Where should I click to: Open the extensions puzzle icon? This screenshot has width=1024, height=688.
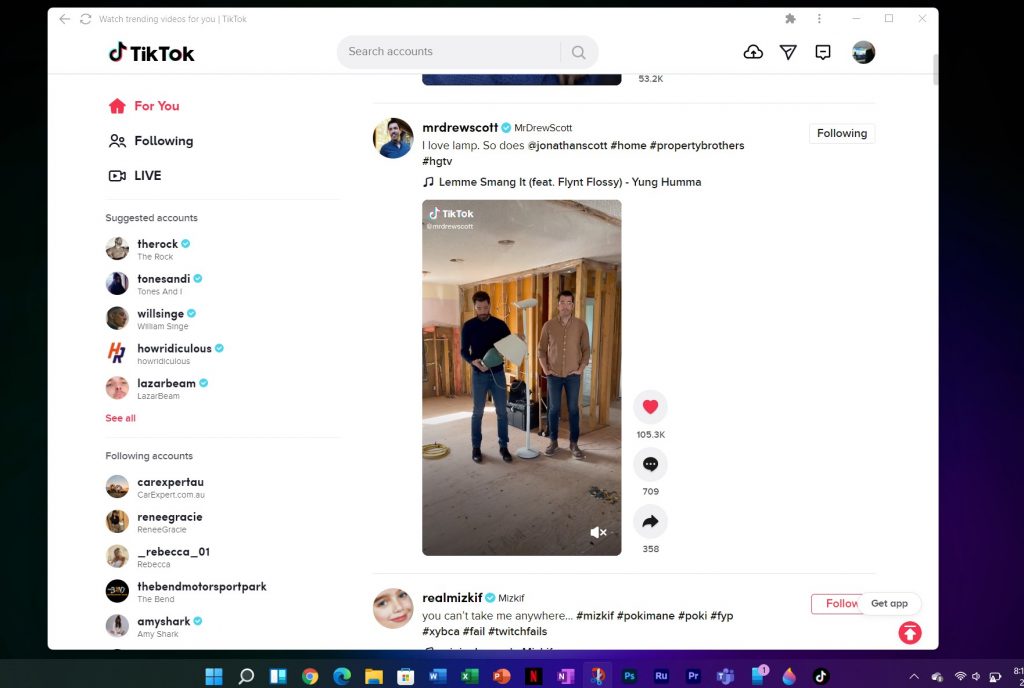[790, 18]
